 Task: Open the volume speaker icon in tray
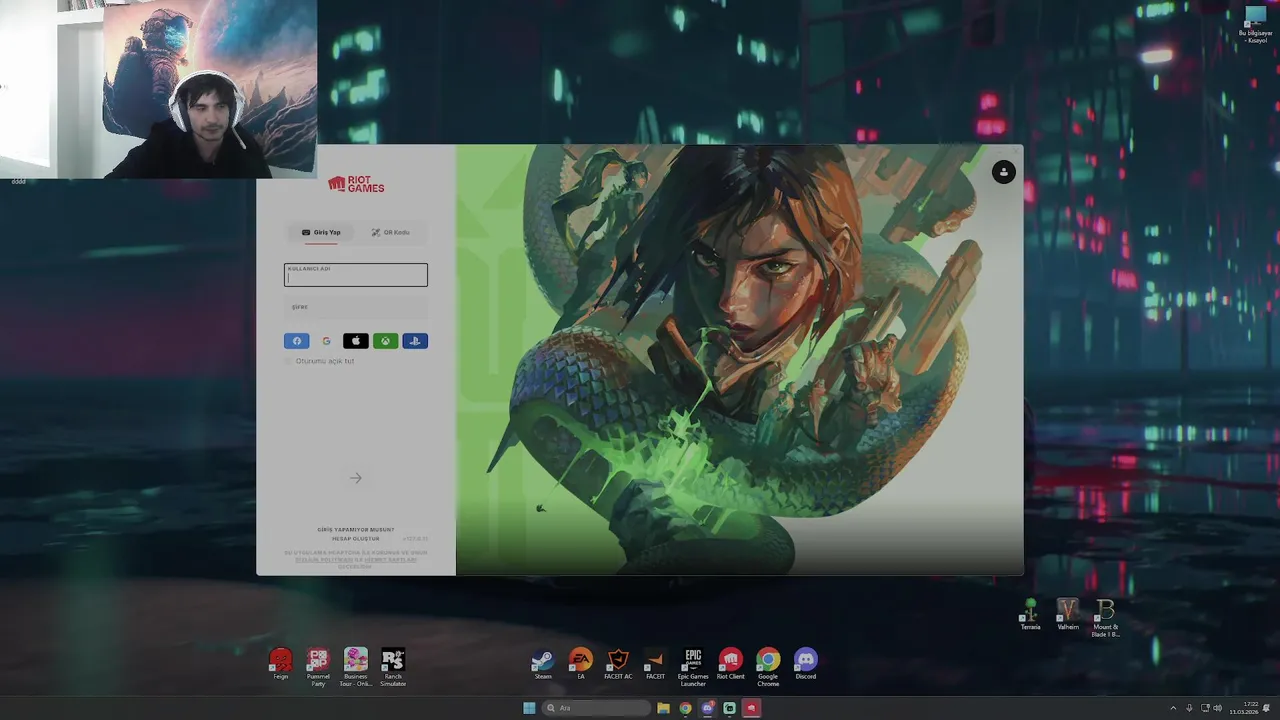coord(1217,708)
